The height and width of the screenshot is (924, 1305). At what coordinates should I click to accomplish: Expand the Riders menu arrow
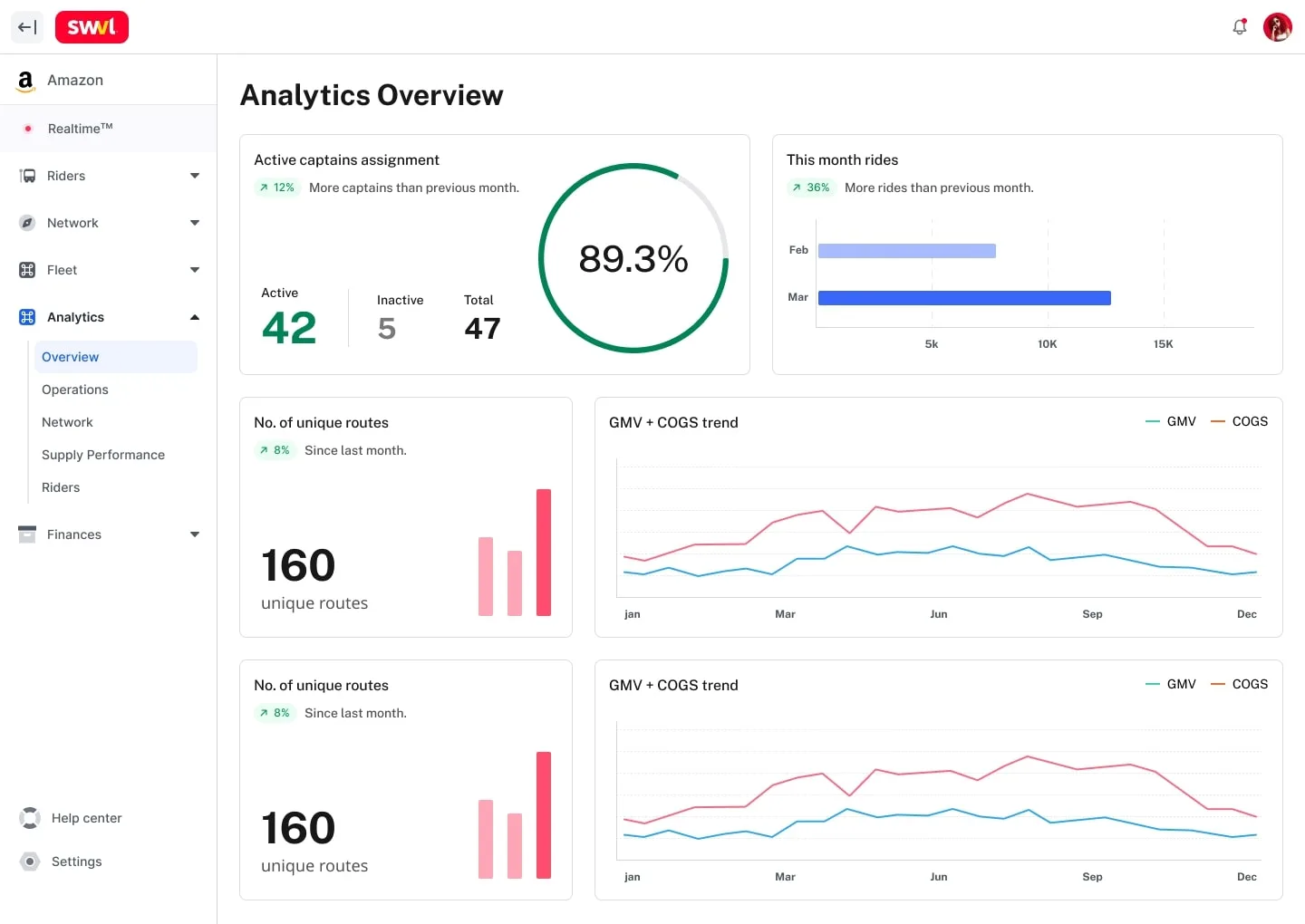pyautogui.click(x=194, y=176)
